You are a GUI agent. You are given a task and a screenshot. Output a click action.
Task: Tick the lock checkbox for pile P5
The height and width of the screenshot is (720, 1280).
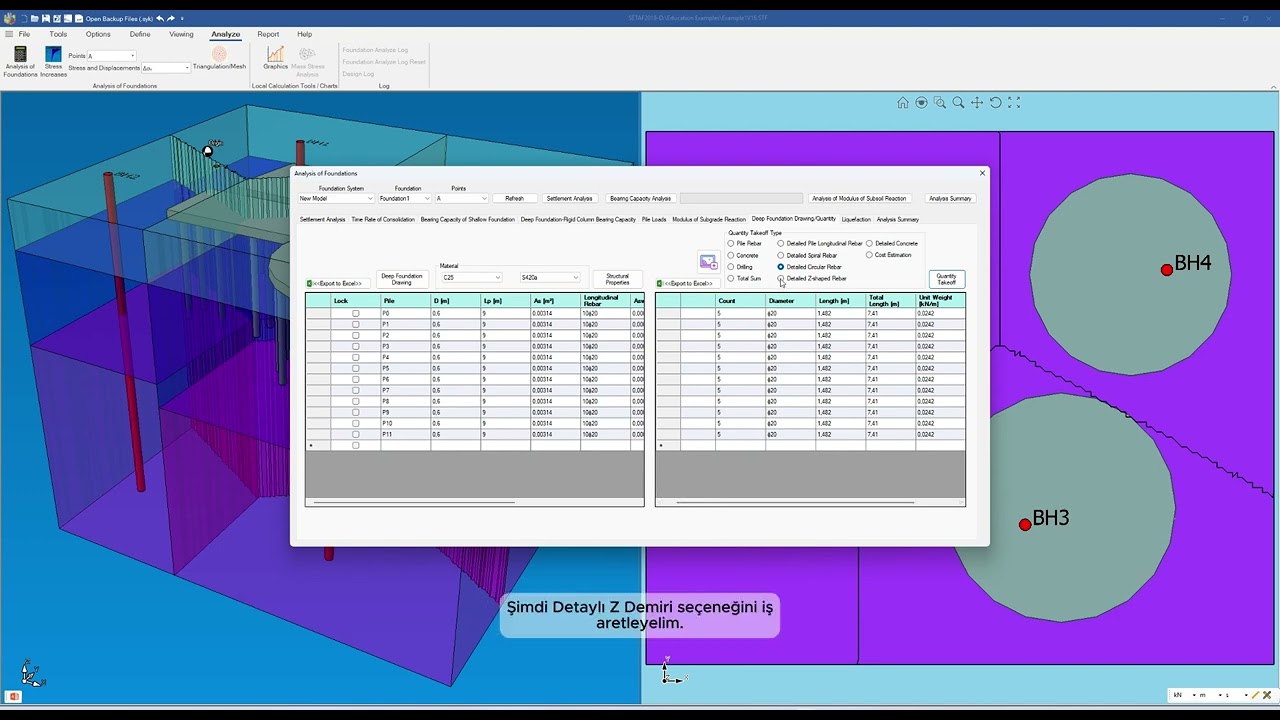point(355,369)
